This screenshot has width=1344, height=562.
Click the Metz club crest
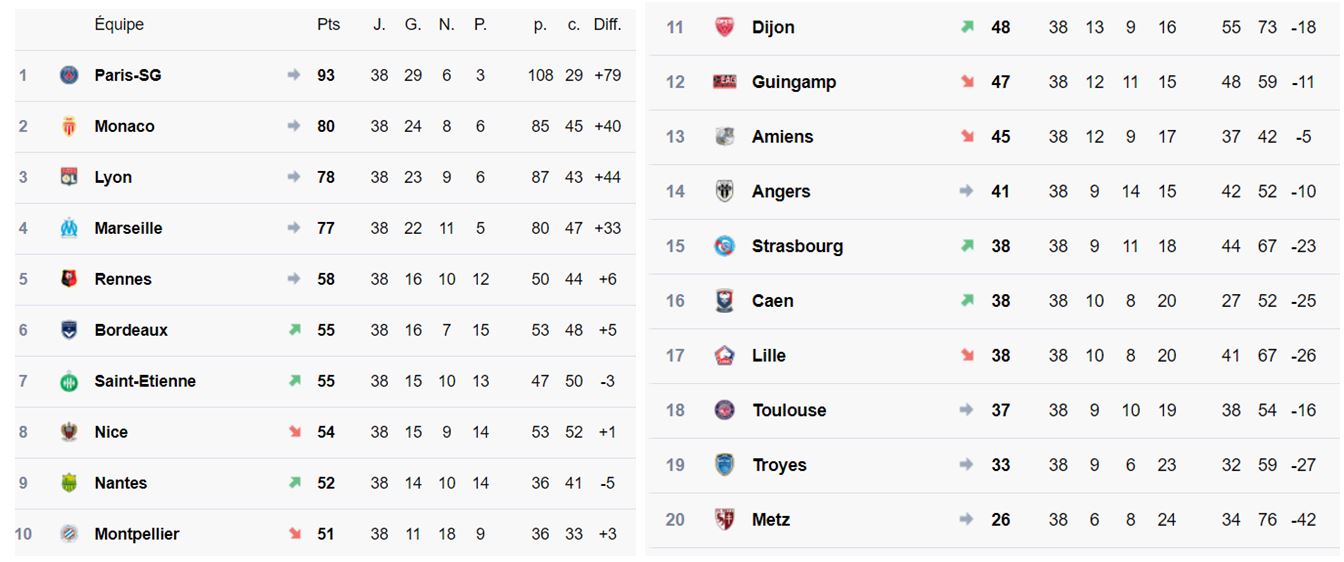[x=725, y=519]
